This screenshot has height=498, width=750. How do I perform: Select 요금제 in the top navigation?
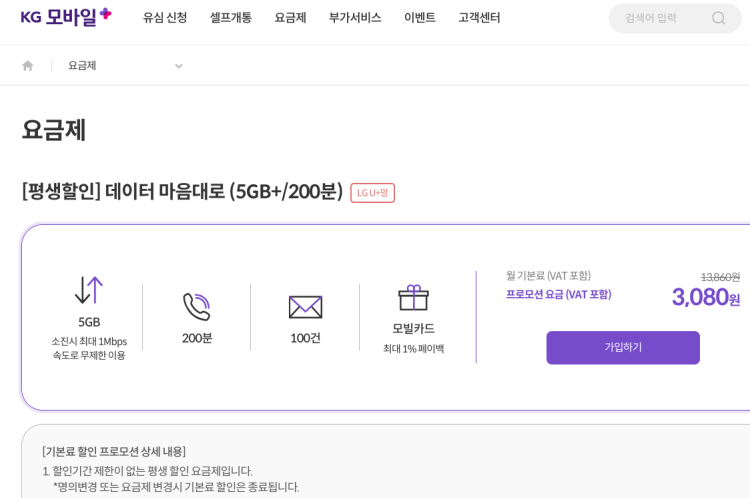point(290,18)
